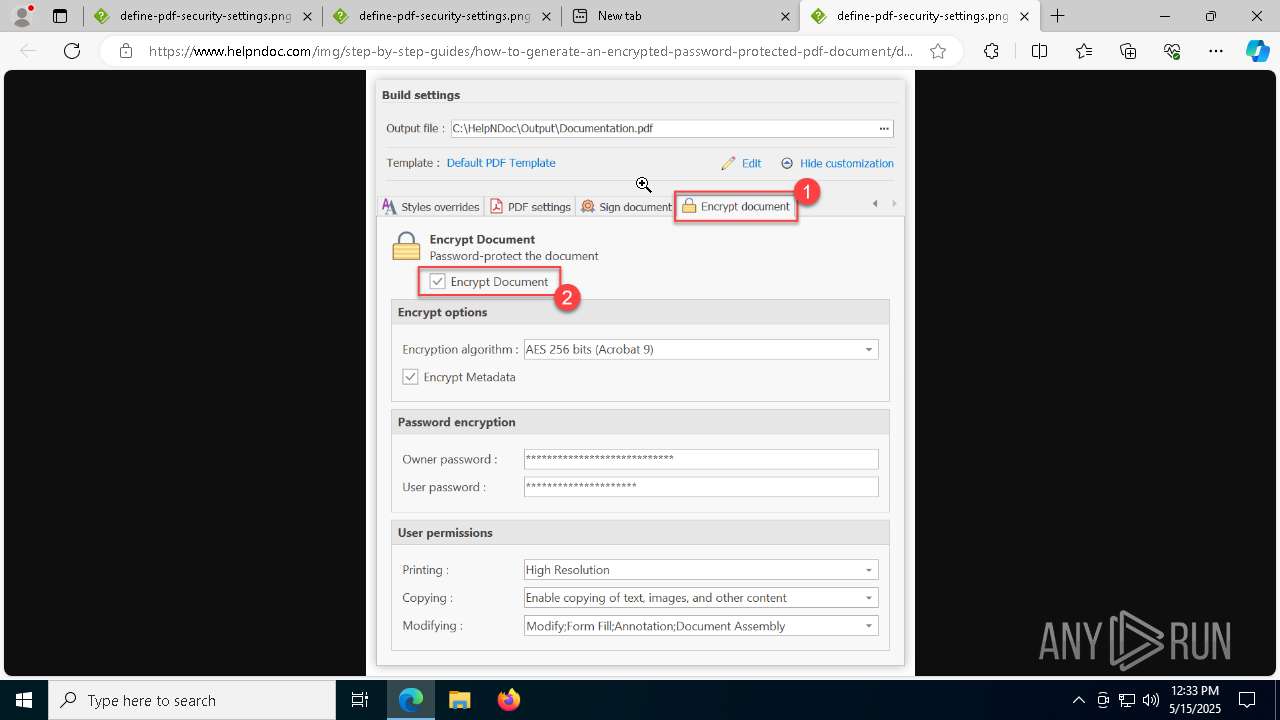Image resolution: width=1280 pixels, height=720 pixels.
Task: Switch to the Sign document tab
Action: coord(626,207)
